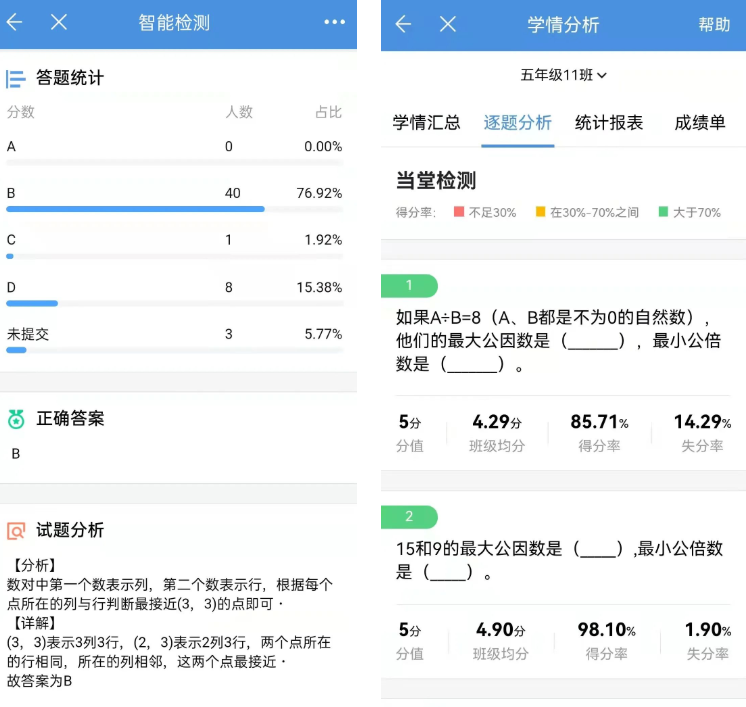Click the red 不足30% legend swatch
Screen dimensions: 746x707
(x=459, y=212)
